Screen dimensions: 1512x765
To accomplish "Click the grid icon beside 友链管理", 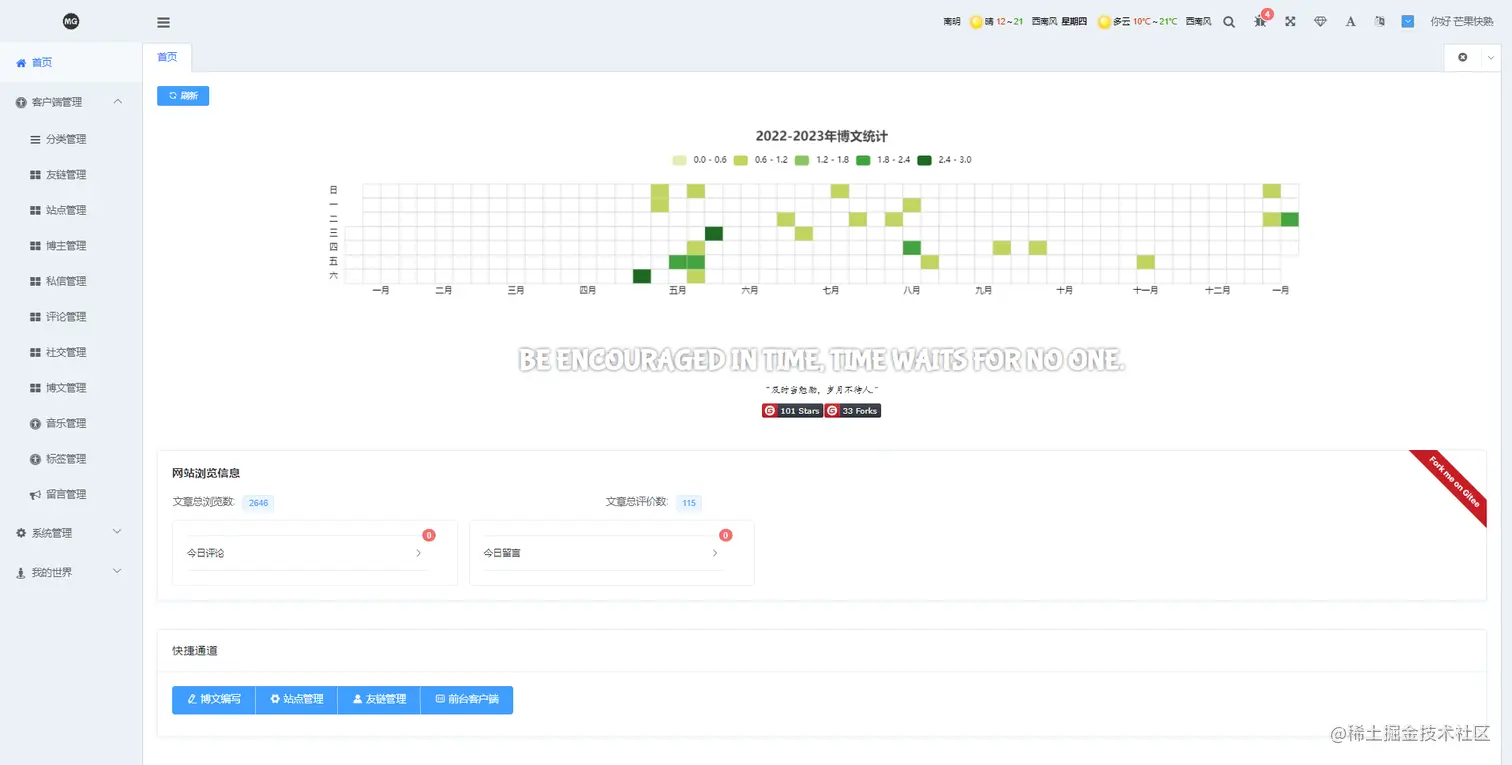I will 36,175.
